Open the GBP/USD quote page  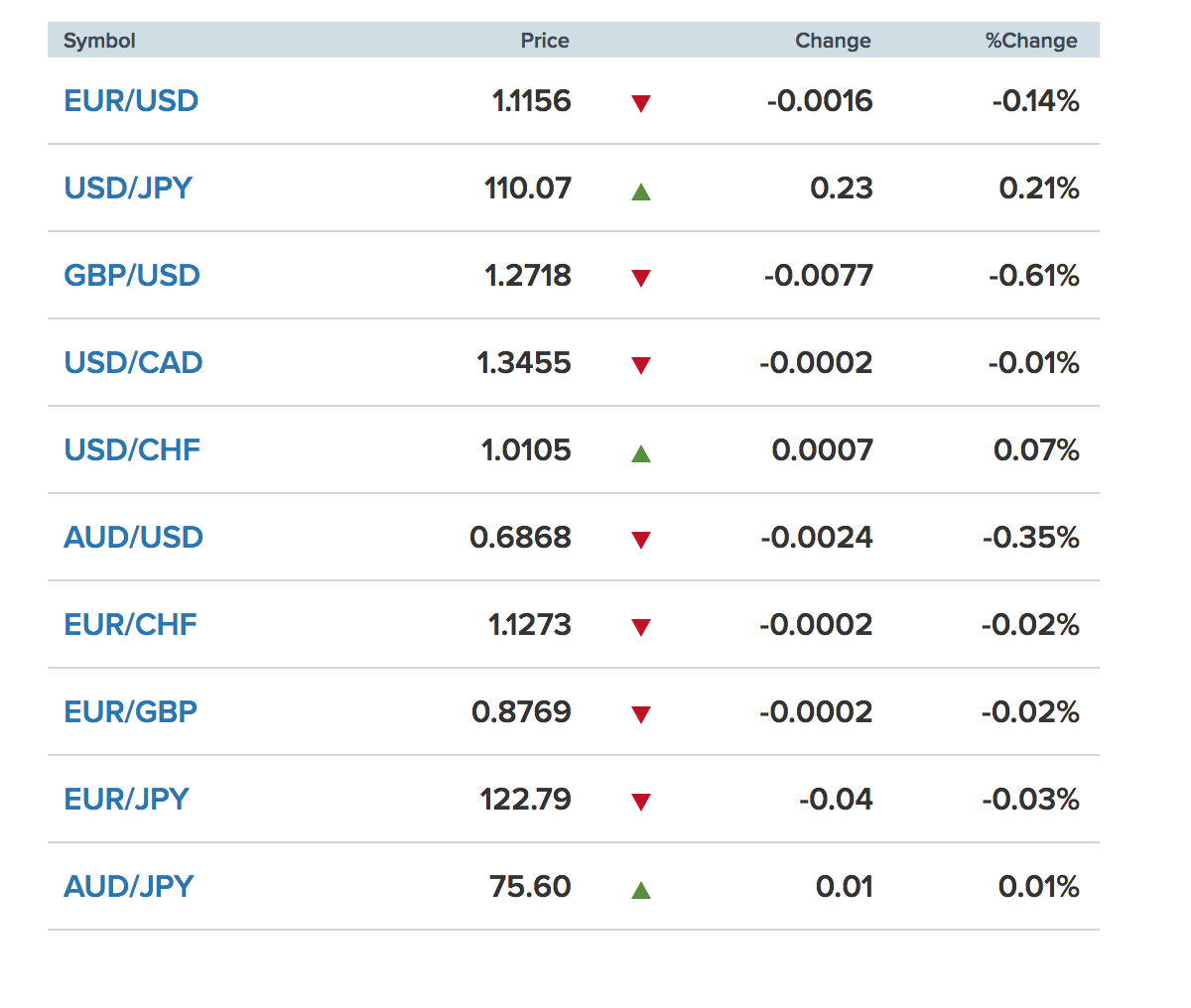pyautogui.click(x=132, y=276)
